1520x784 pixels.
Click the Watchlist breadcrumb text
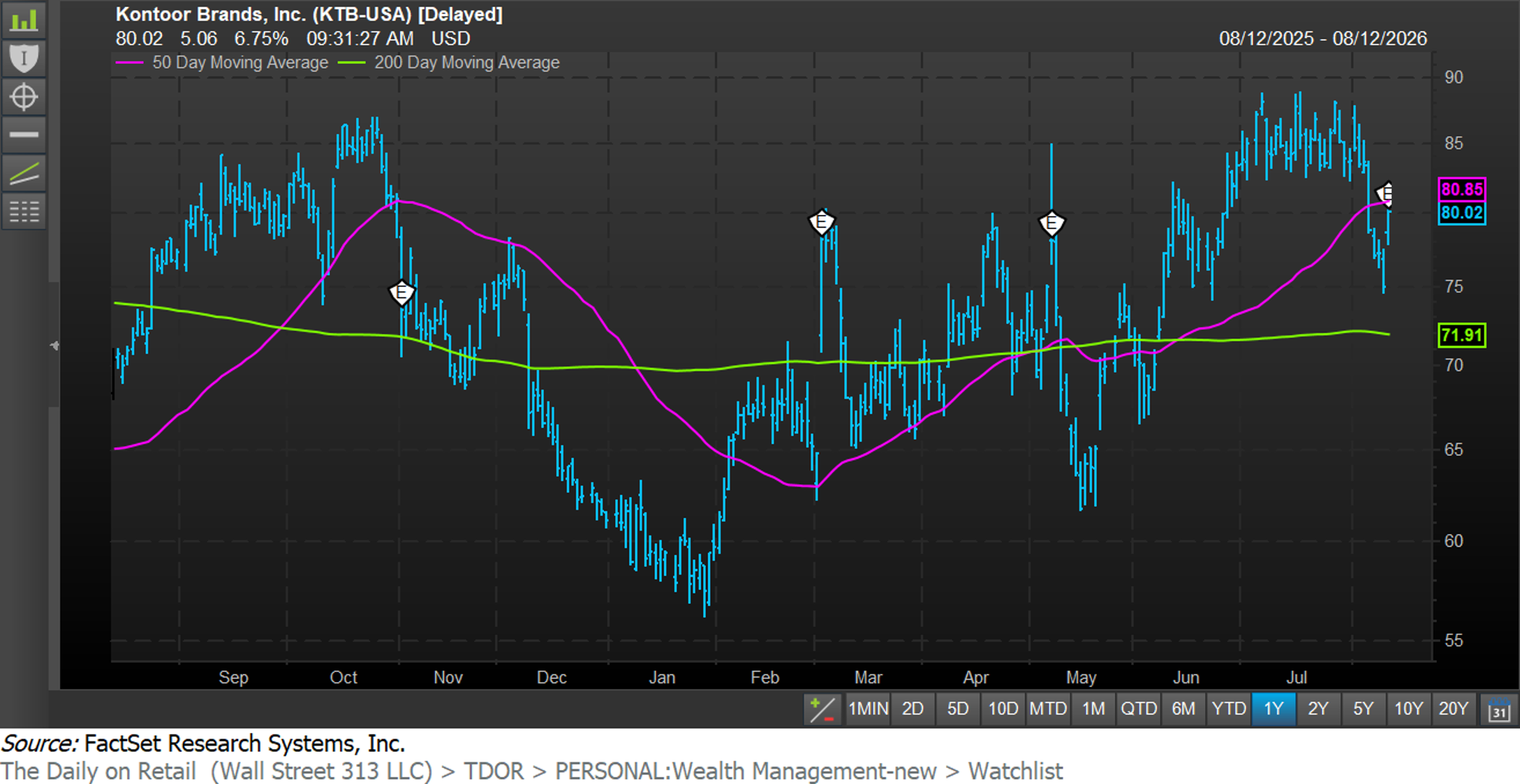tap(1016, 771)
